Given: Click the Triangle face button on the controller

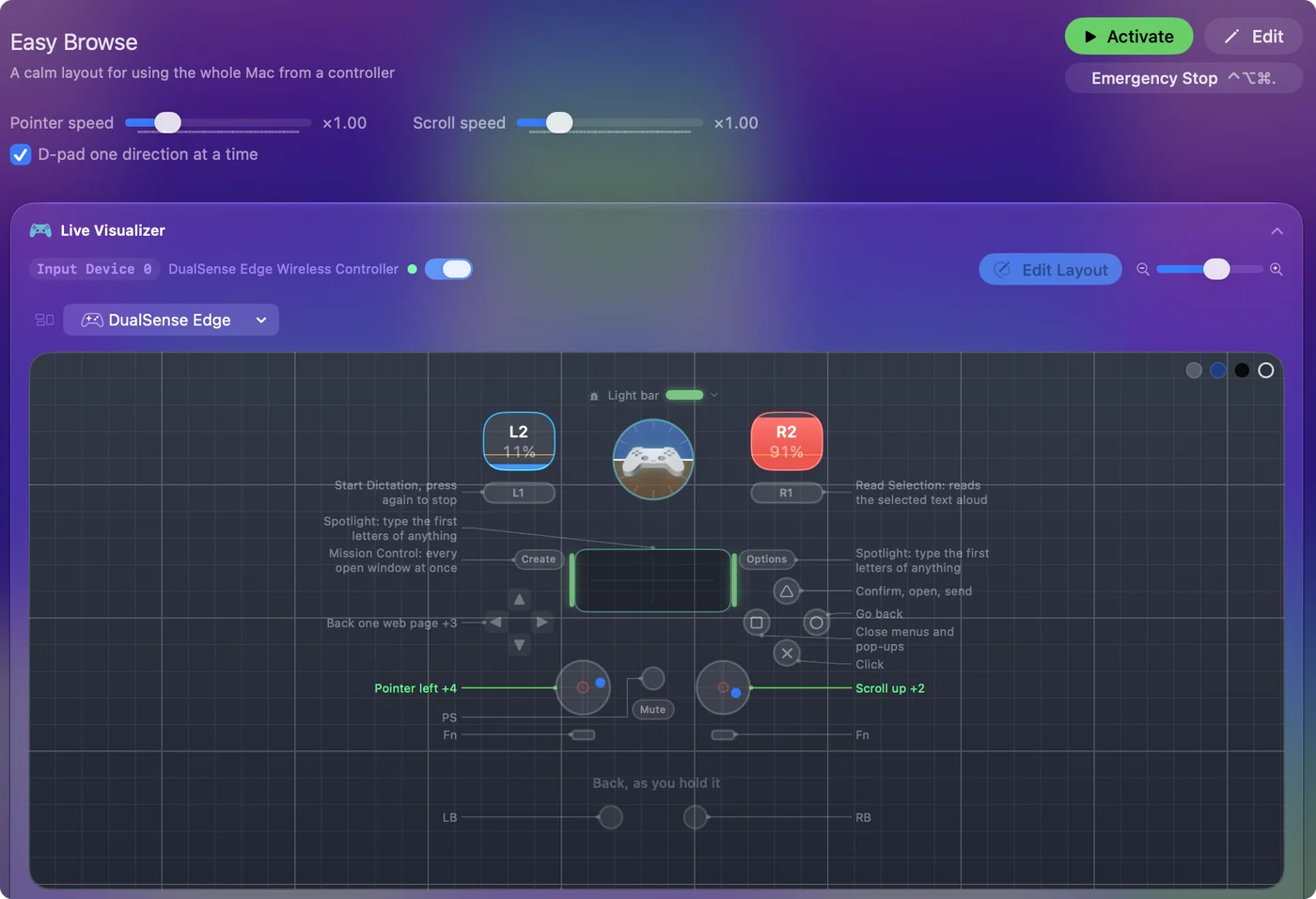Looking at the screenshot, I should (x=787, y=591).
